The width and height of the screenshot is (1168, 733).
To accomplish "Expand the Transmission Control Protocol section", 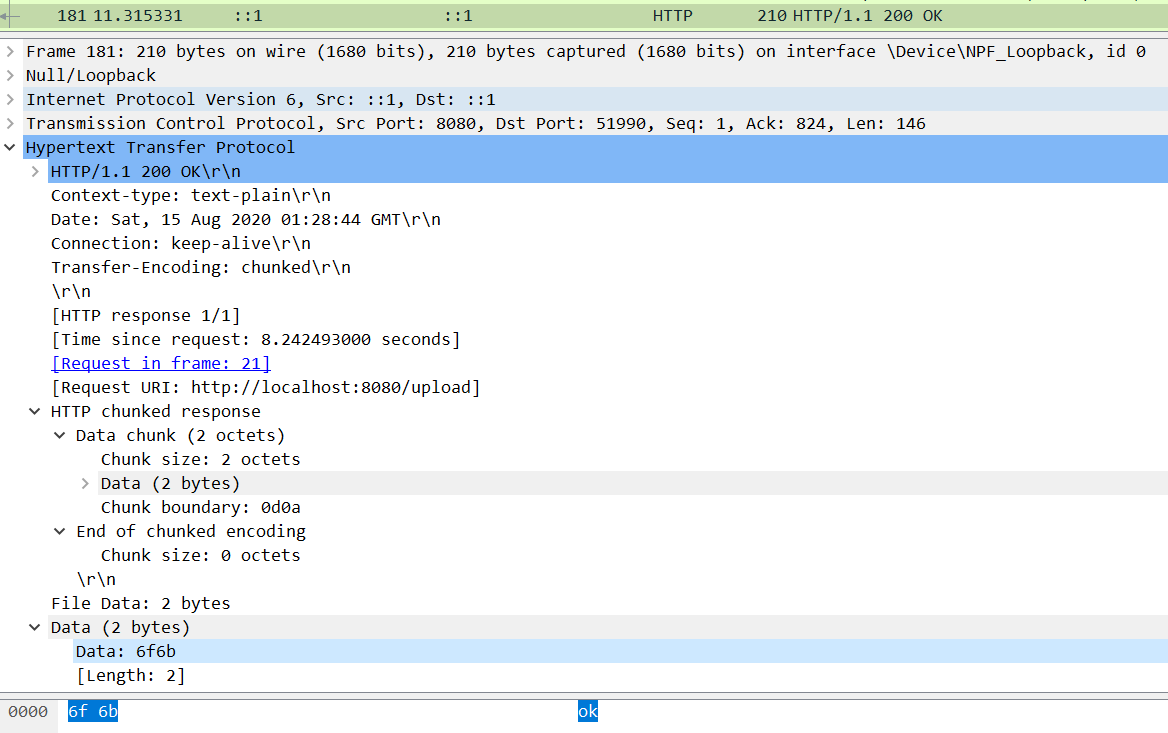I will coord(10,123).
